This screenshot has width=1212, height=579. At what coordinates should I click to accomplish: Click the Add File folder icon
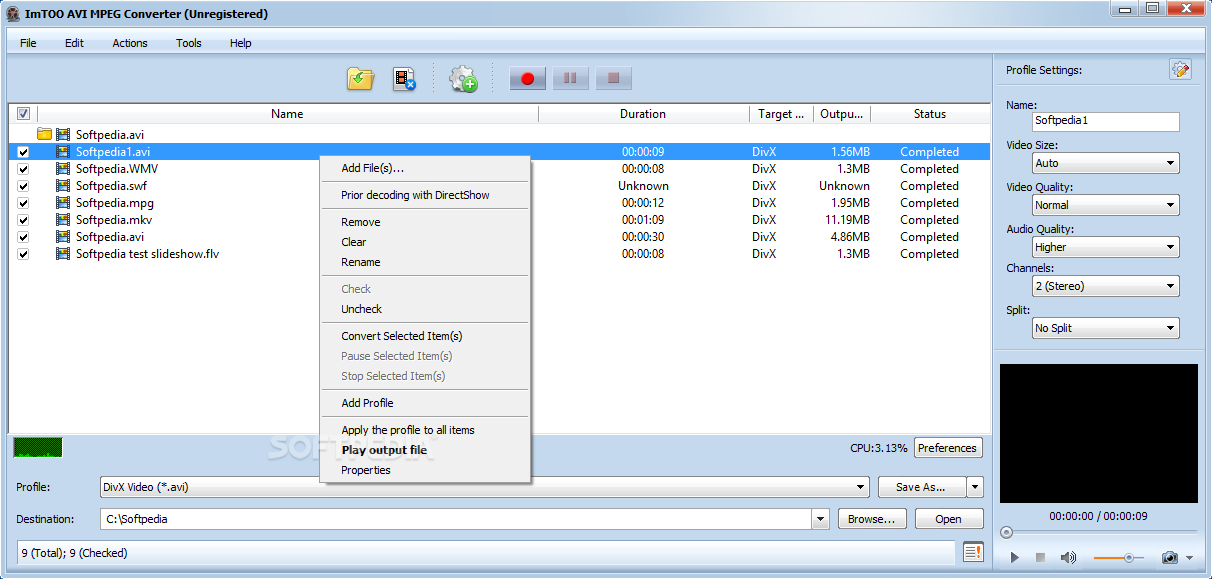tap(361, 78)
